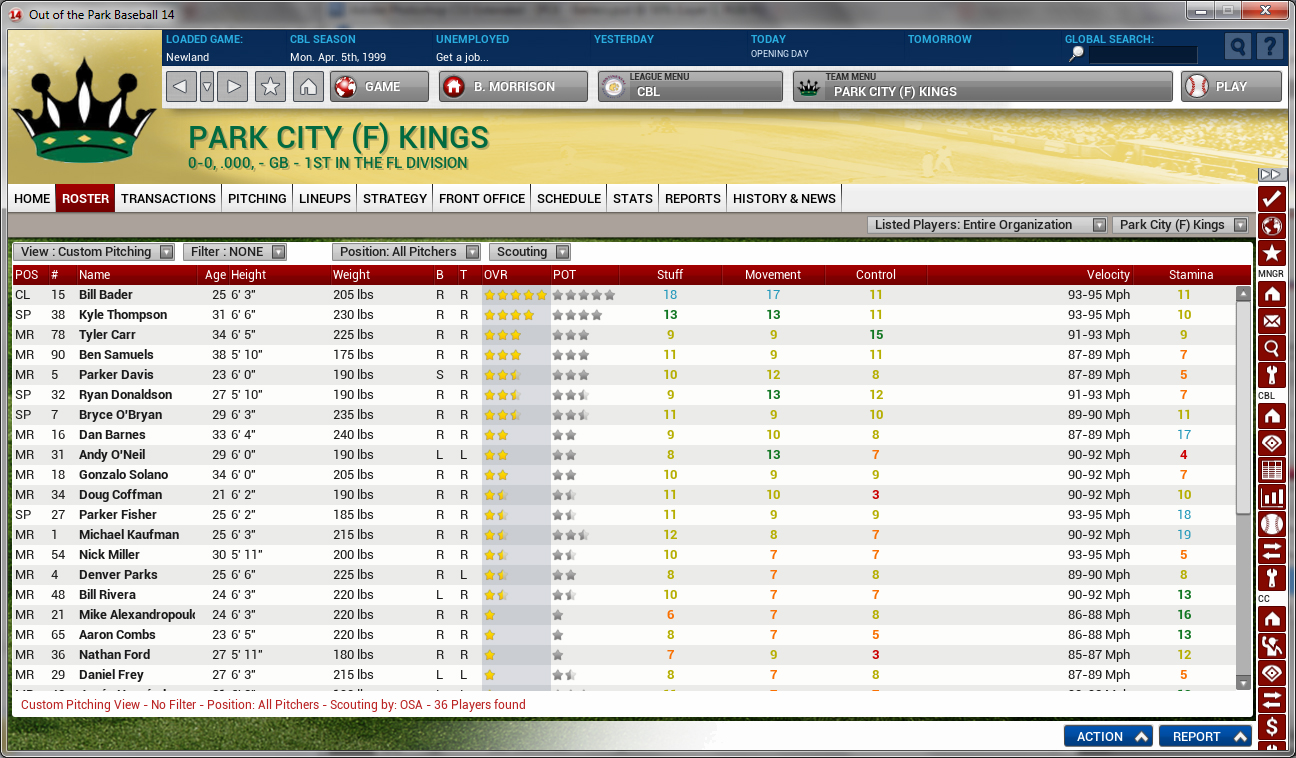This screenshot has width=1296, height=758.
Task: Open the View: Custom Pitching dropdown
Action: [x=94, y=252]
